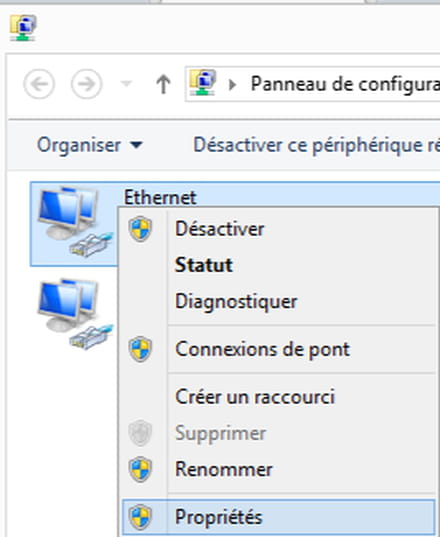Go back with the left arrow button
Image resolution: width=440 pixels, height=537 pixels.
[x=39, y=84]
